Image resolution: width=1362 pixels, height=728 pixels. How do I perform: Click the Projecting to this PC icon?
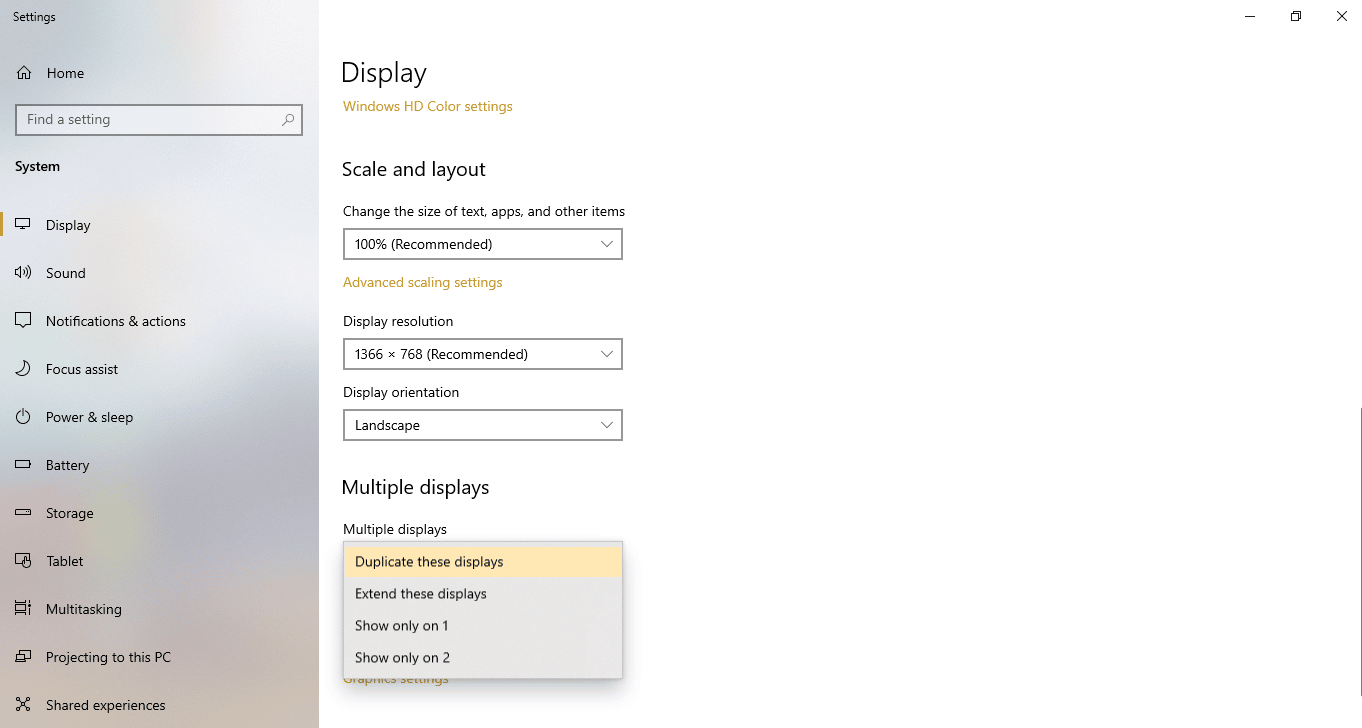click(23, 657)
